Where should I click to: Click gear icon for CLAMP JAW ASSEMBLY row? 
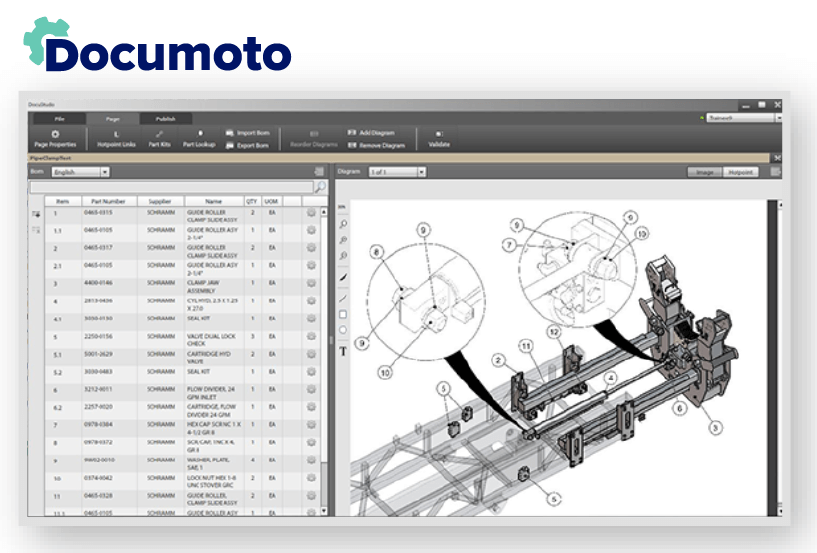pos(311,283)
